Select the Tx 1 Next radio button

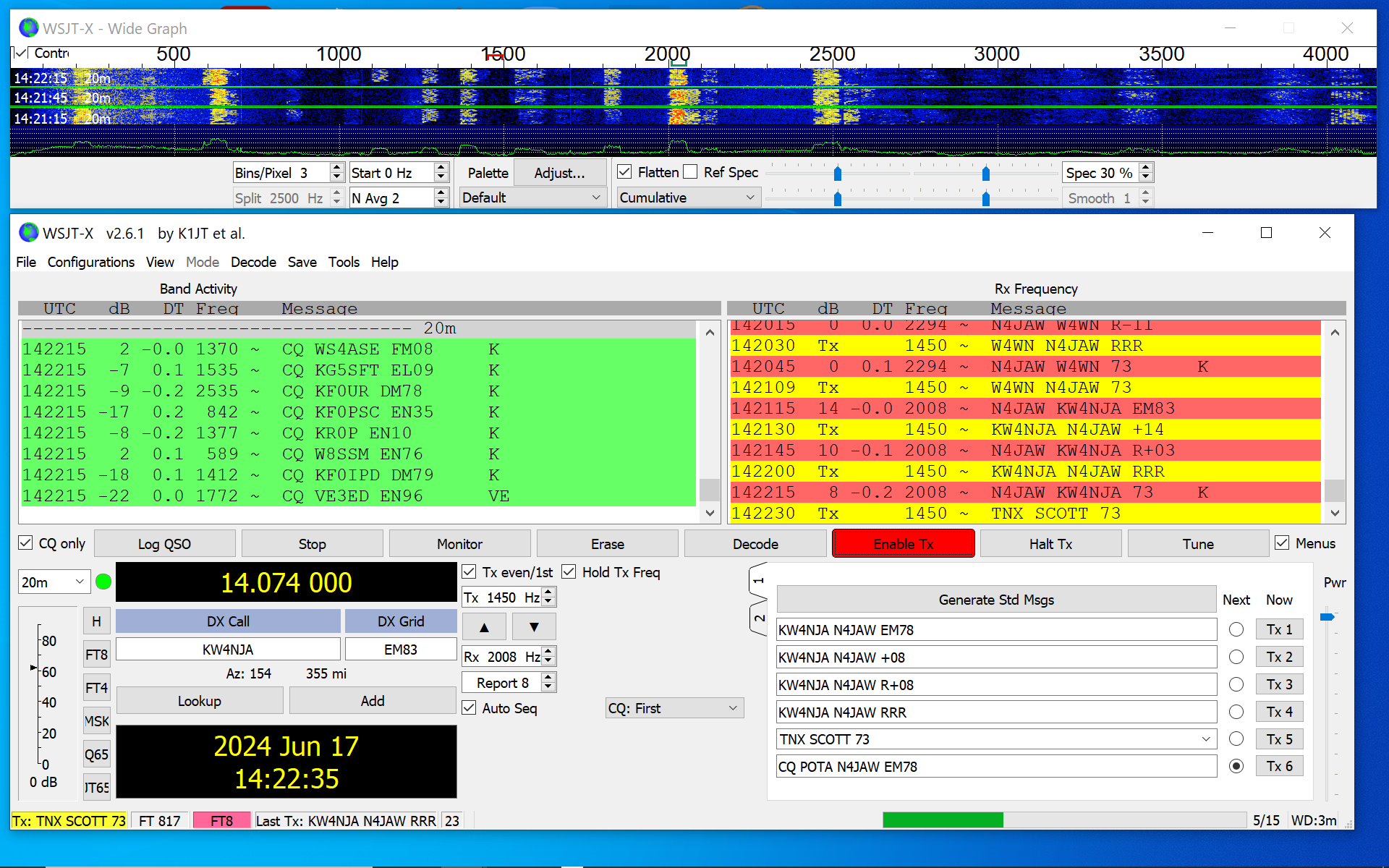pos(1236,629)
